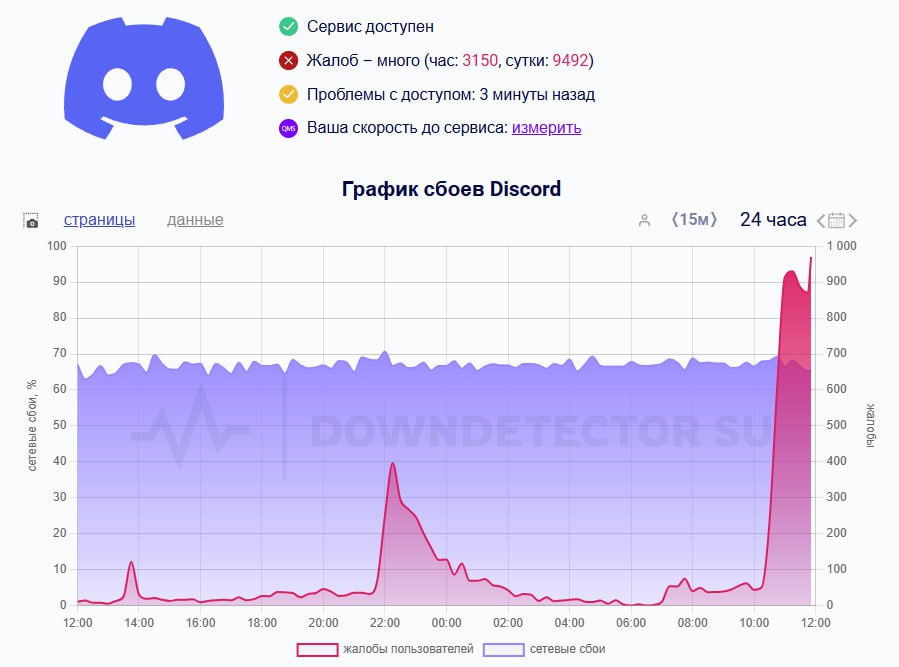Viewport: 899px width, 667px height.
Task: Open the измерить speed link
Action: tap(546, 127)
